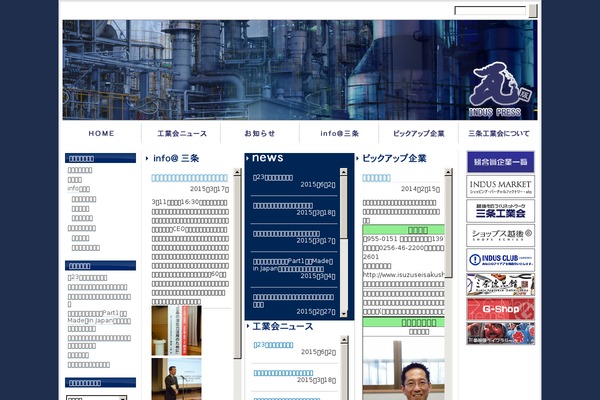Viewport: 600px width, 400px height.
Task: View the lectern photo thumbnail in info article
Action: pyautogui.click(x=176, y=331)
